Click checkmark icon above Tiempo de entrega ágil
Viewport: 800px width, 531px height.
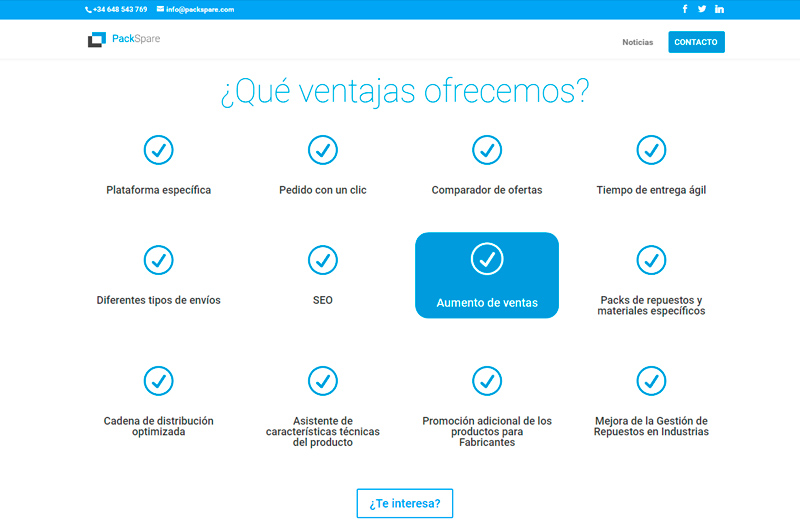tap(652, 150)
